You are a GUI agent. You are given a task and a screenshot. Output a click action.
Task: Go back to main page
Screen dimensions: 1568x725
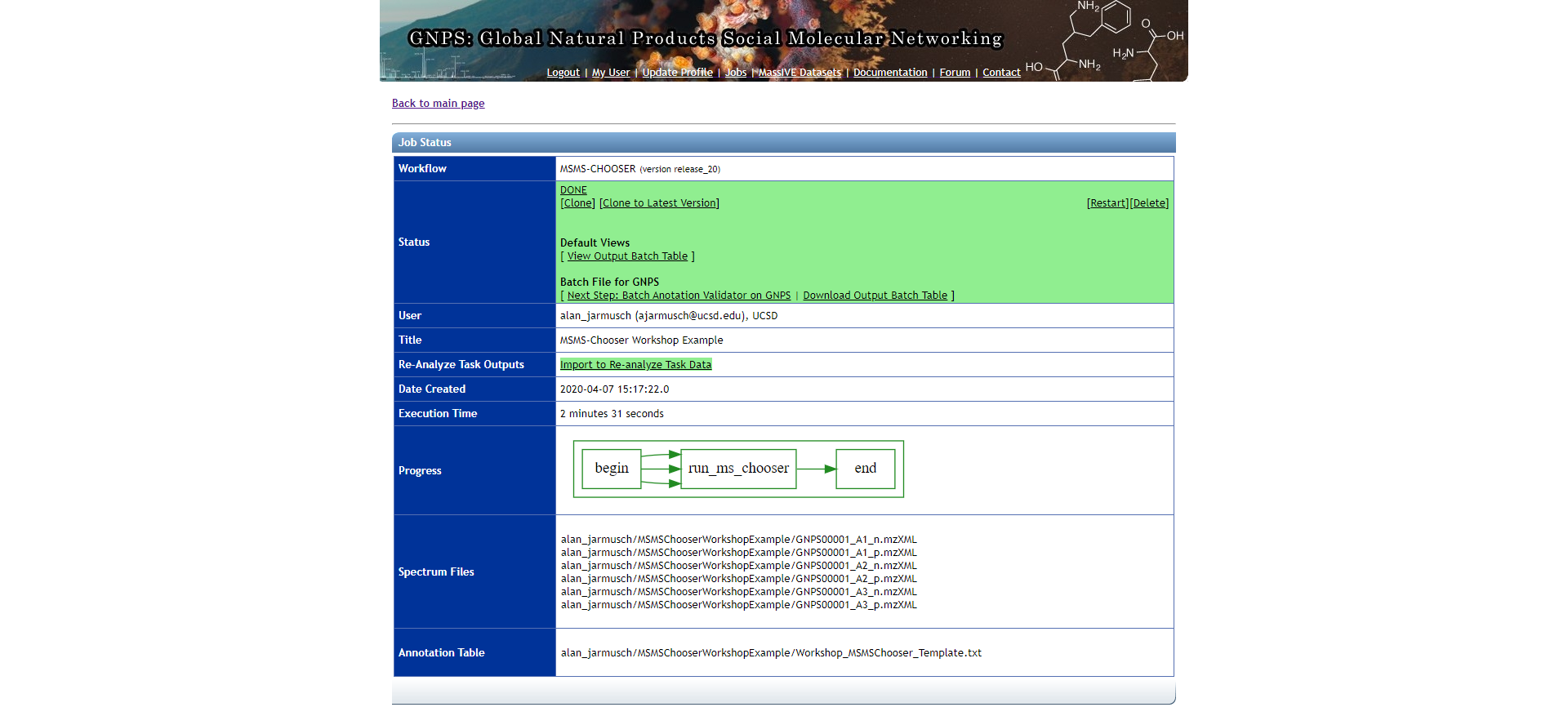tap(438, 103)
